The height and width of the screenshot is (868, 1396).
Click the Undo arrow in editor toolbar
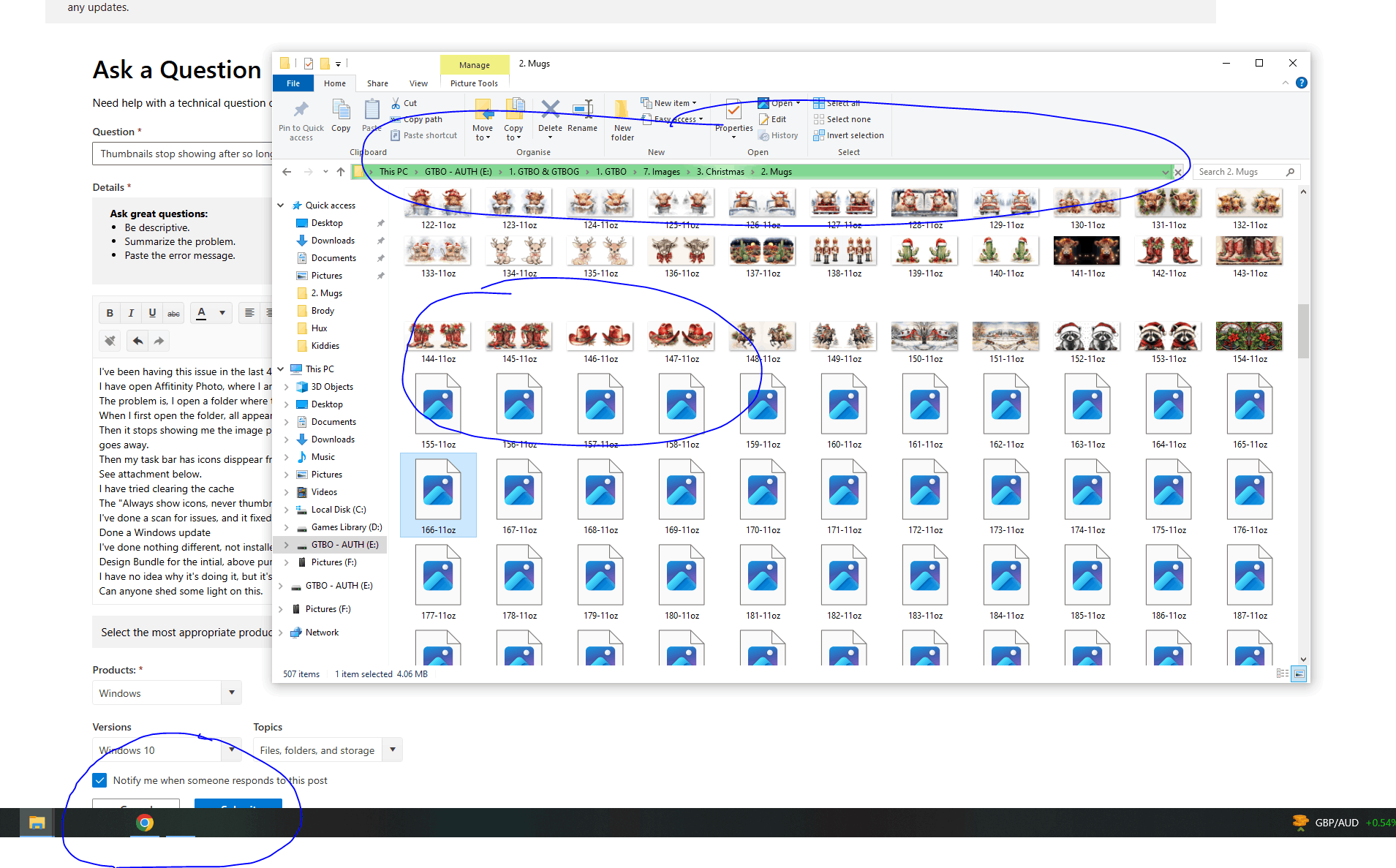click(x=137, y=341)
